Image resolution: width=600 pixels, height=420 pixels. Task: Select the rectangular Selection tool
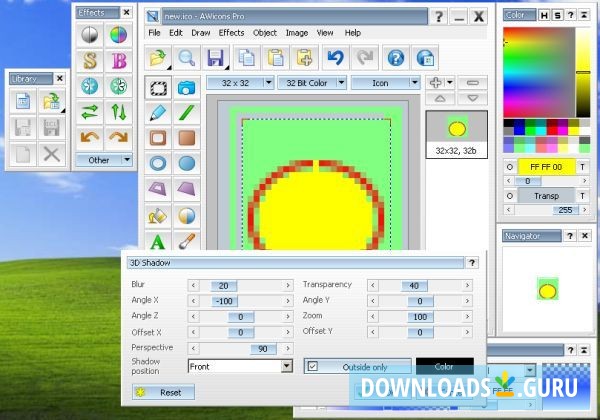coord(158,88)
